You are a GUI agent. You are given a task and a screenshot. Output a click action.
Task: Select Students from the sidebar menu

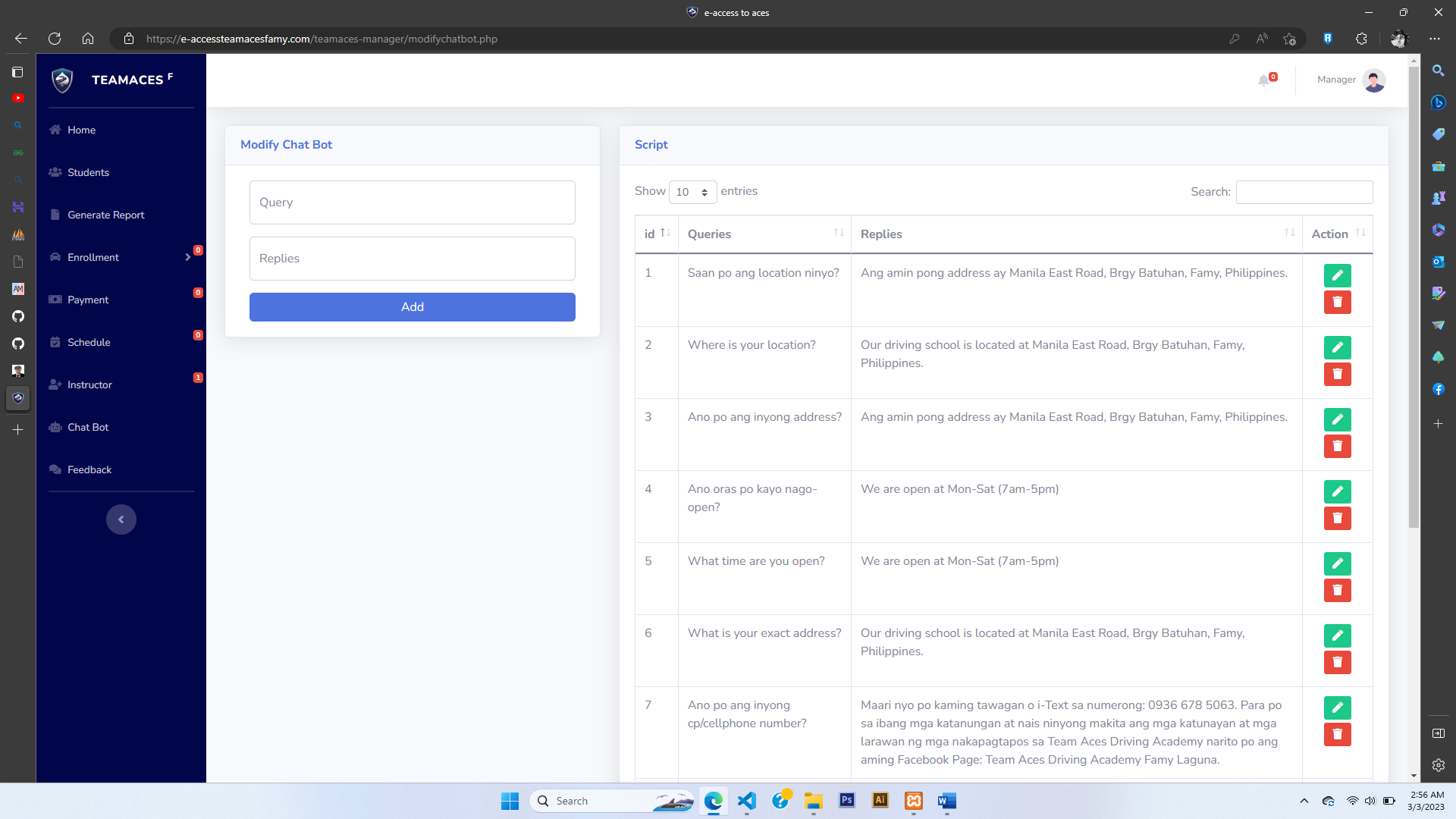[x=88, y=172]
